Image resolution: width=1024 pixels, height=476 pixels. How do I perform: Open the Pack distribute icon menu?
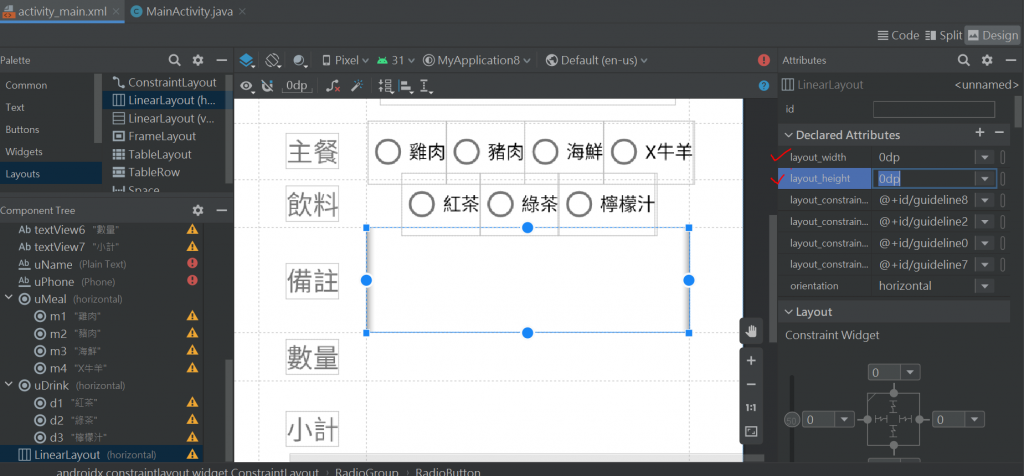386,86
